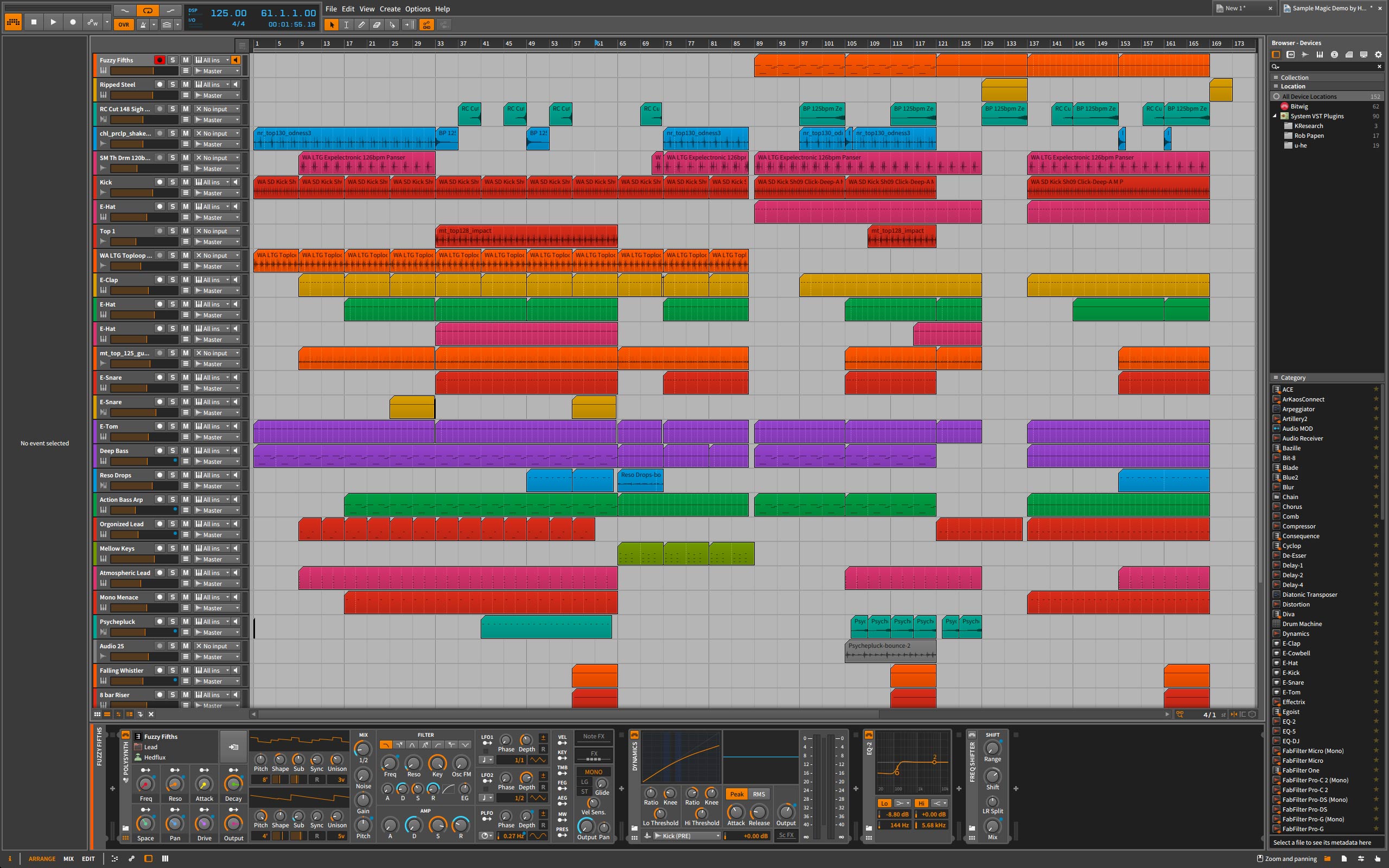Mute the Kick track

pyautogui.click(x=186, y=182)
